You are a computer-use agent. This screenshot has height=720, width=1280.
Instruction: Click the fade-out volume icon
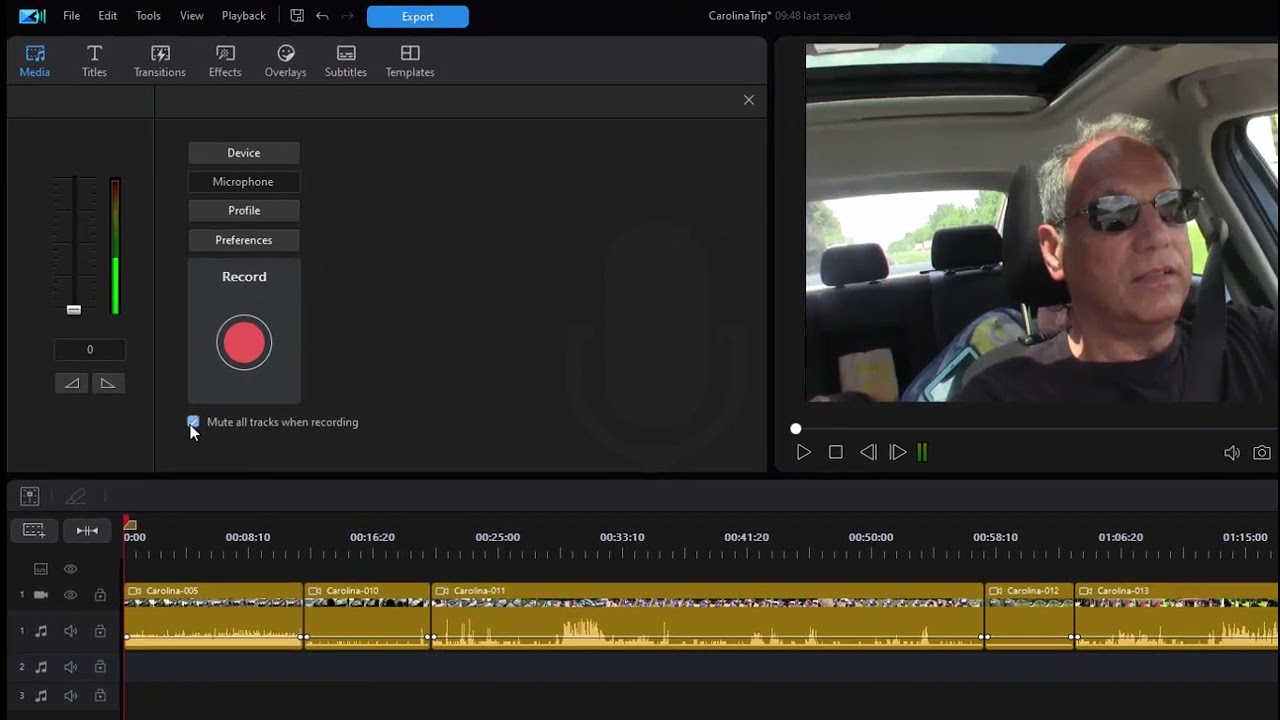pos(108,383)
